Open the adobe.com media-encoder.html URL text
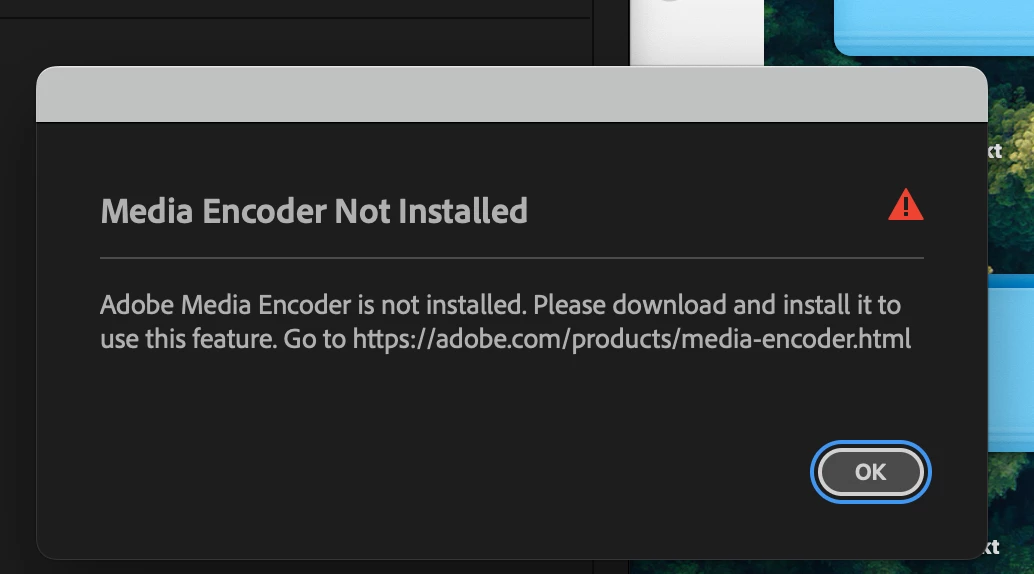The height and width of the screenshot is (574, 1034). coord(632,339)
